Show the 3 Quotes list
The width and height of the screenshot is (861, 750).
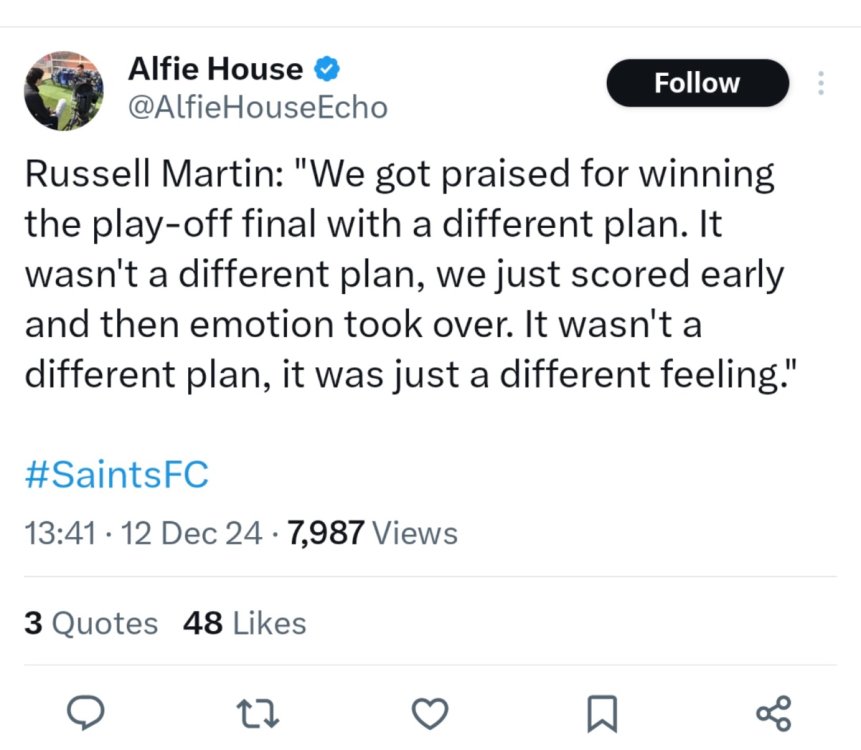[x=91, y=623]
